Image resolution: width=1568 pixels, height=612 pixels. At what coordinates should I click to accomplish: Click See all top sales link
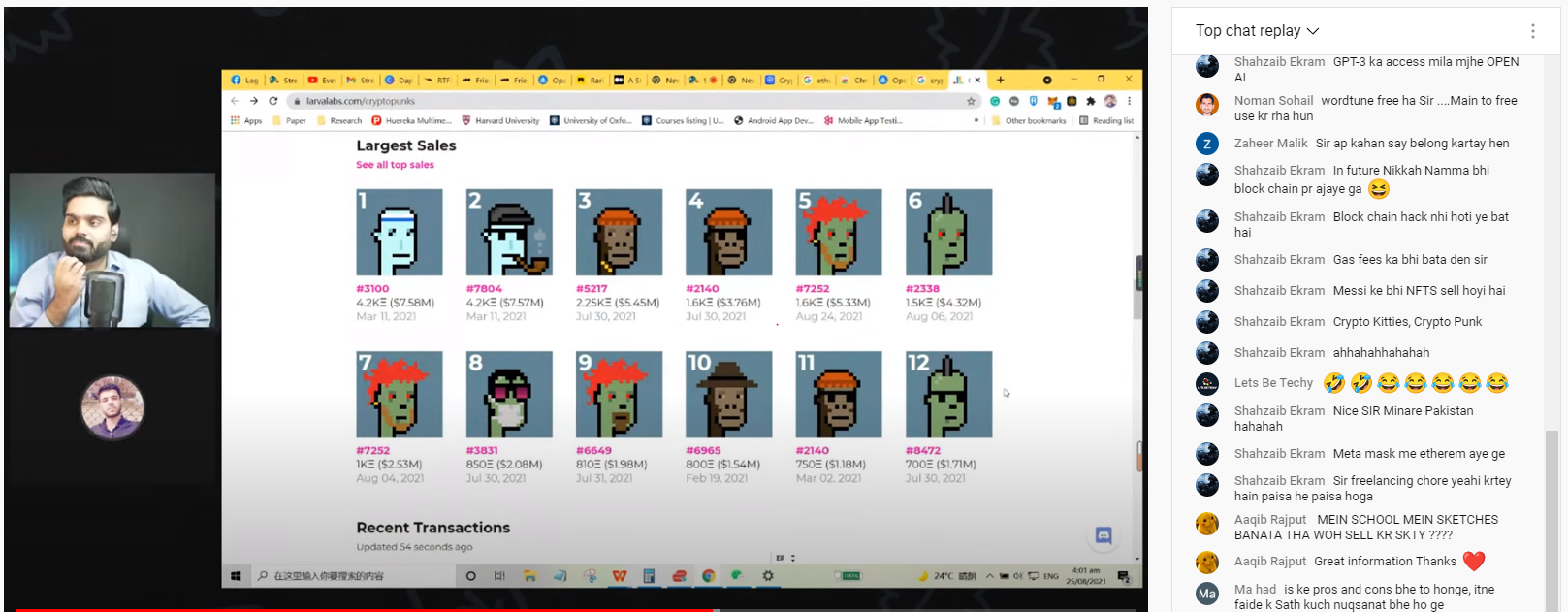(x=395, y=165)
